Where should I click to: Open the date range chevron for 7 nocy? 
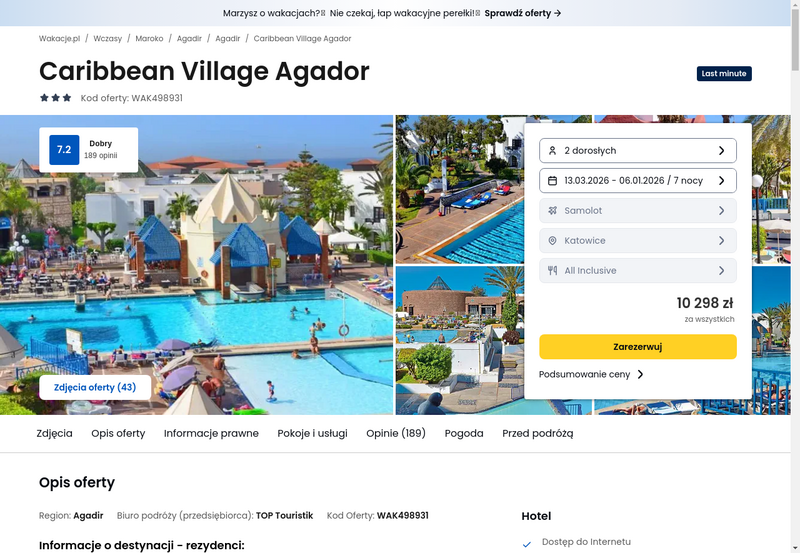[721, 181]
